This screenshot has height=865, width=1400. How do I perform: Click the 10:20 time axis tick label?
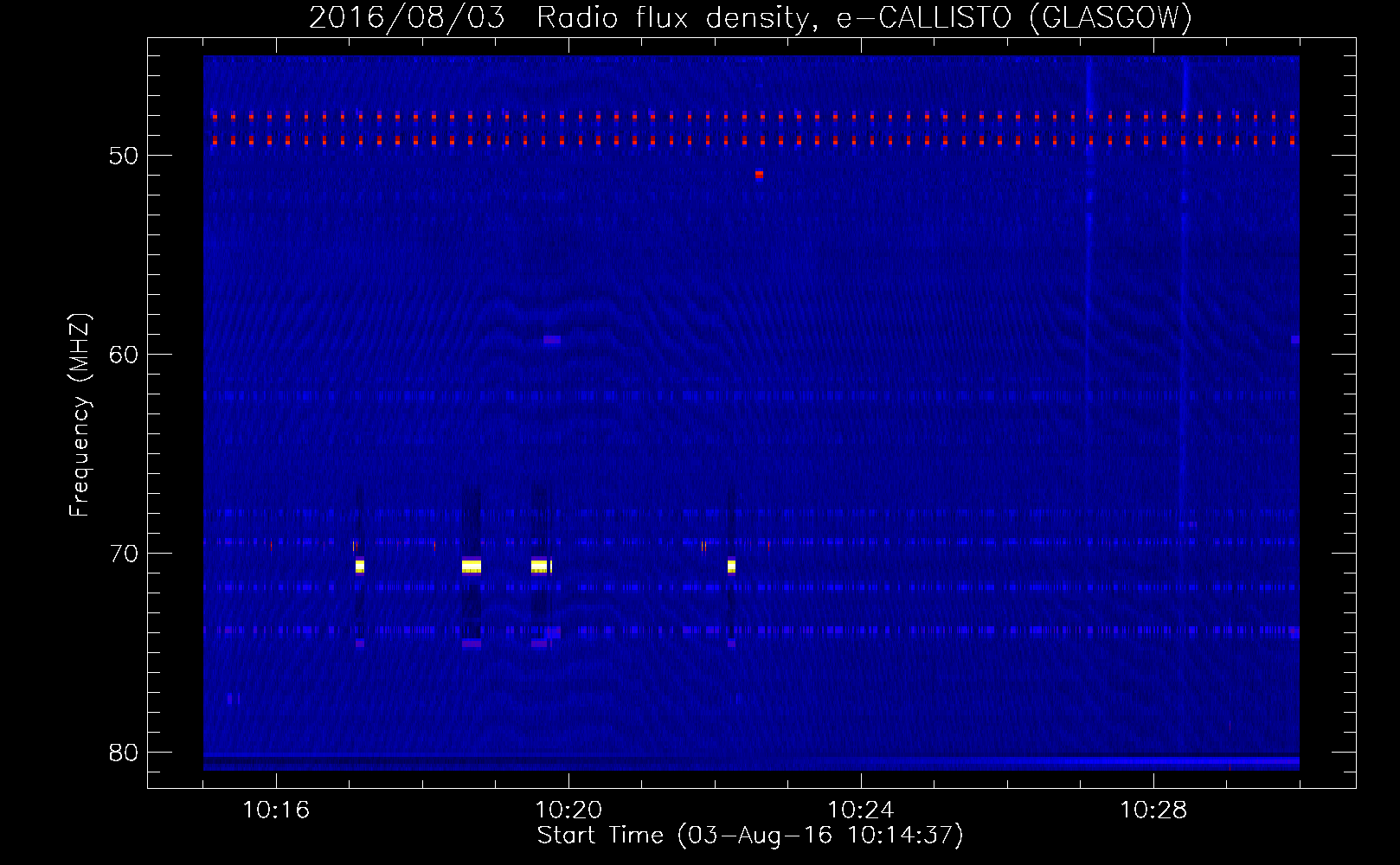point(568,811)
